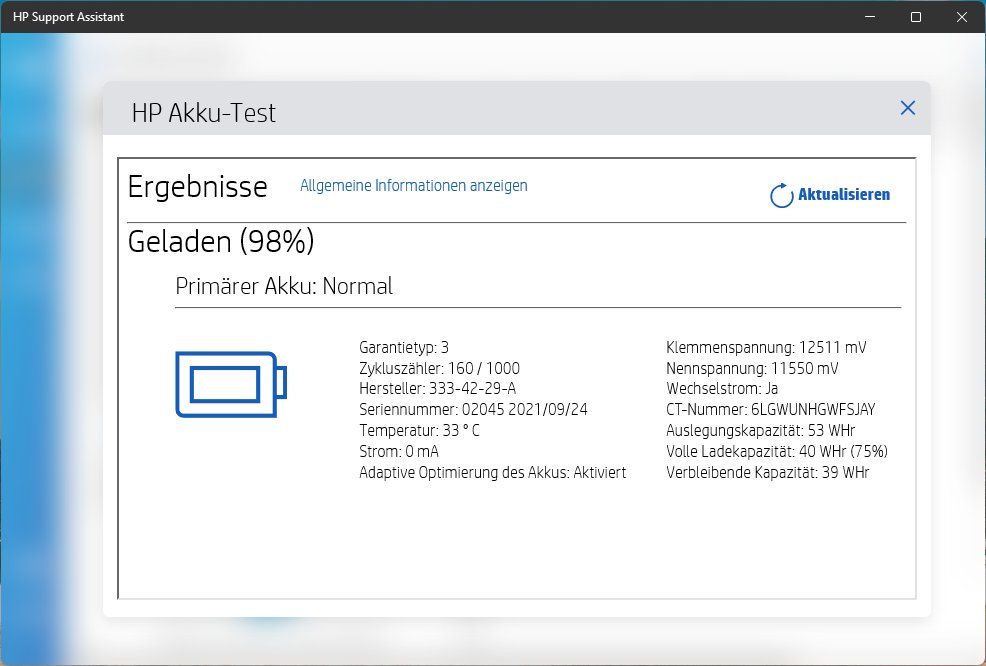This screenshot has width=986, height=666.
Task: Select Hersteller: 333-42-29-A entry
Action: (x=438, y=388)
